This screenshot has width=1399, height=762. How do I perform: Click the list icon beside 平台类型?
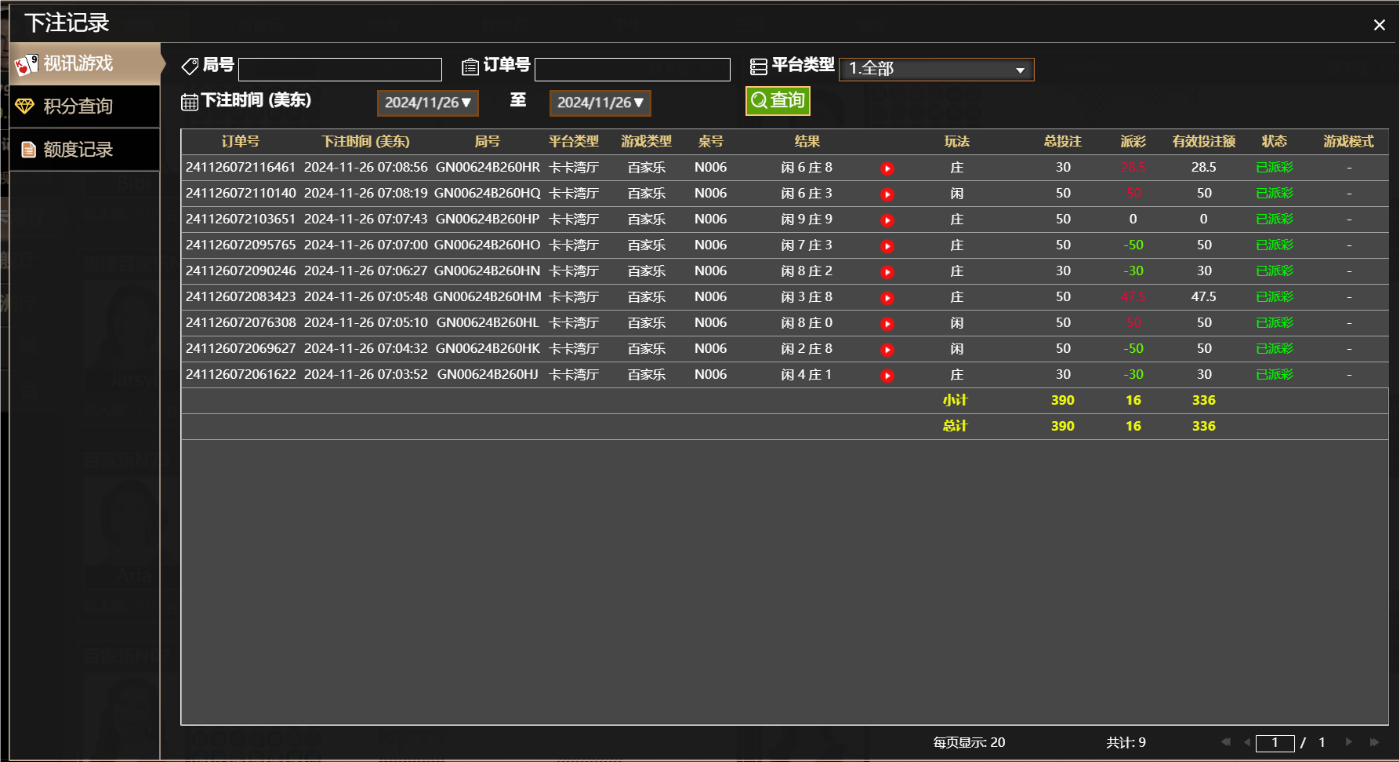[x=760, y=66]
